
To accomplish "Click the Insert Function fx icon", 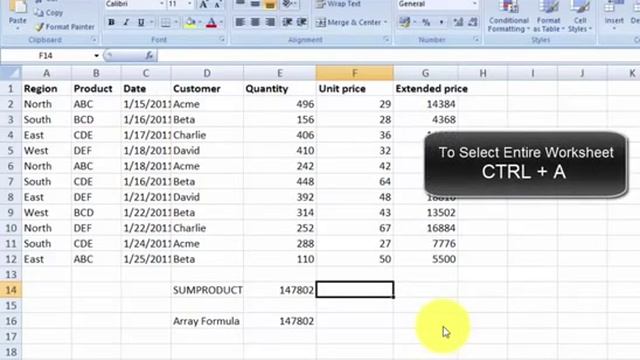I will pos(149,56).
